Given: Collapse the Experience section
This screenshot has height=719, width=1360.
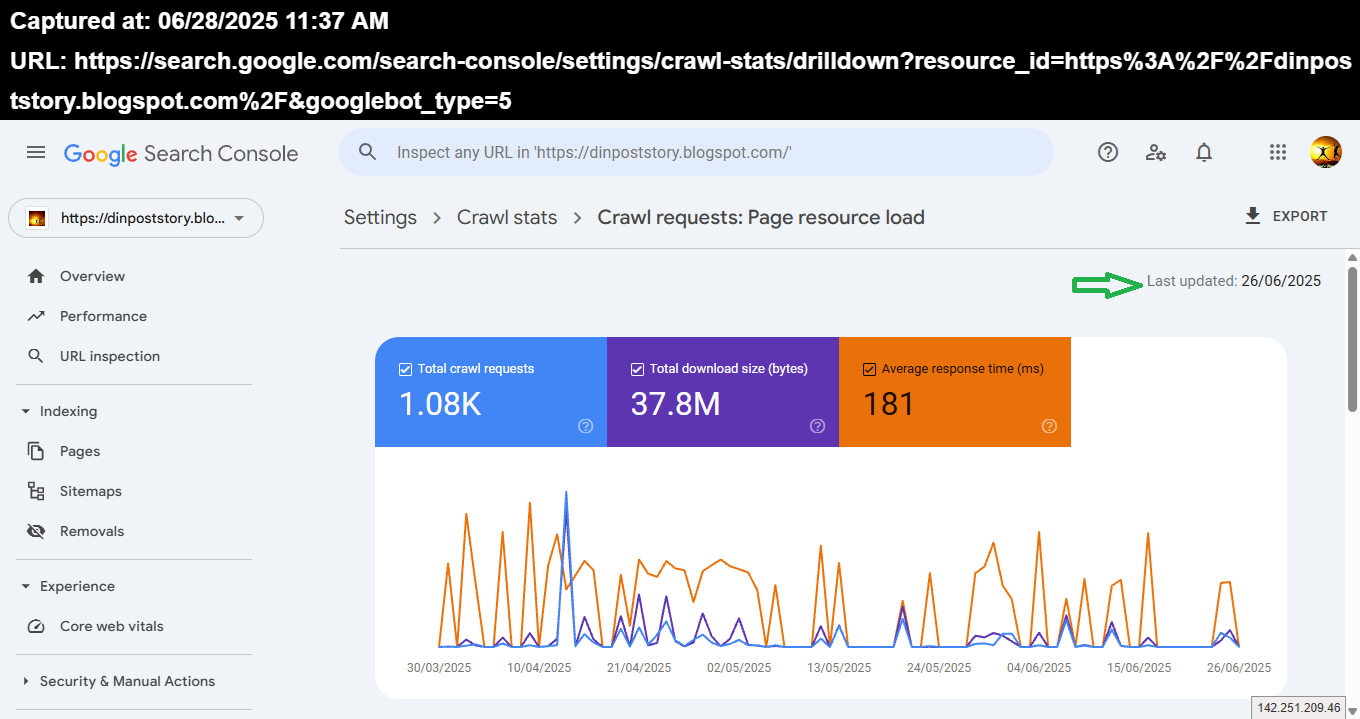Looking at the screenshot, I should (x=26, y=586).
